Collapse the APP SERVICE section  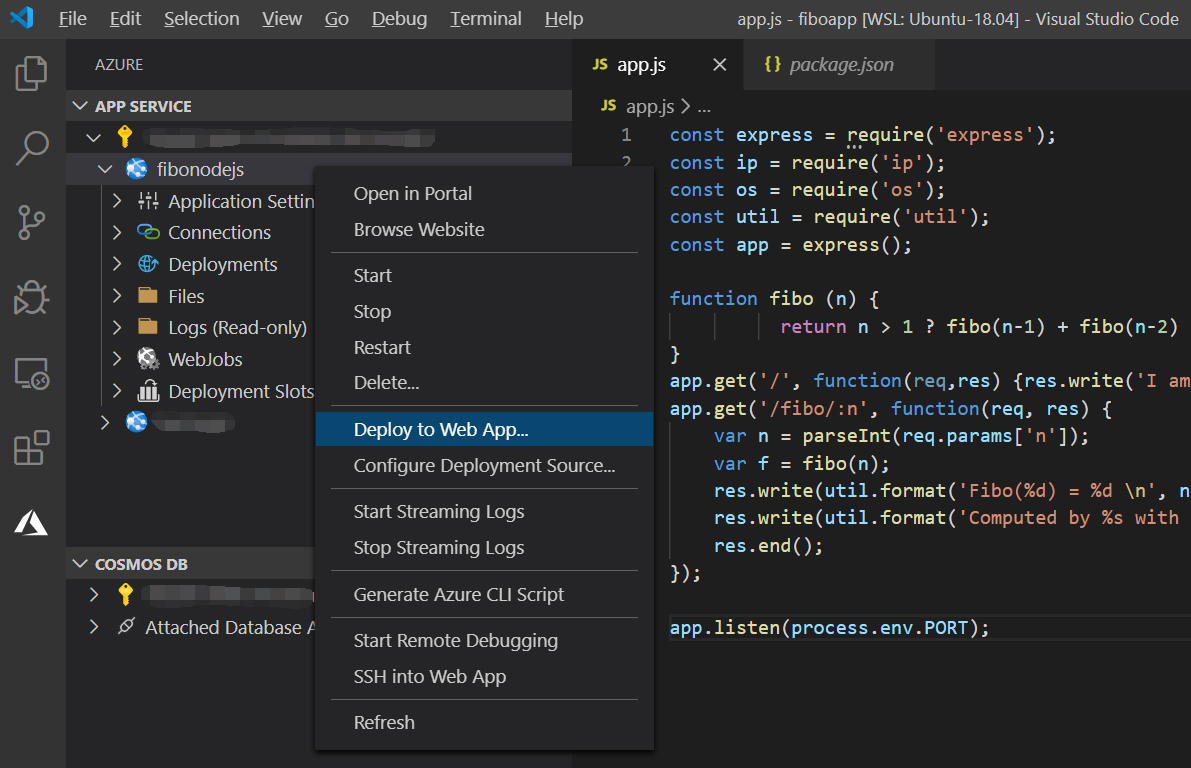pos(80,106)
